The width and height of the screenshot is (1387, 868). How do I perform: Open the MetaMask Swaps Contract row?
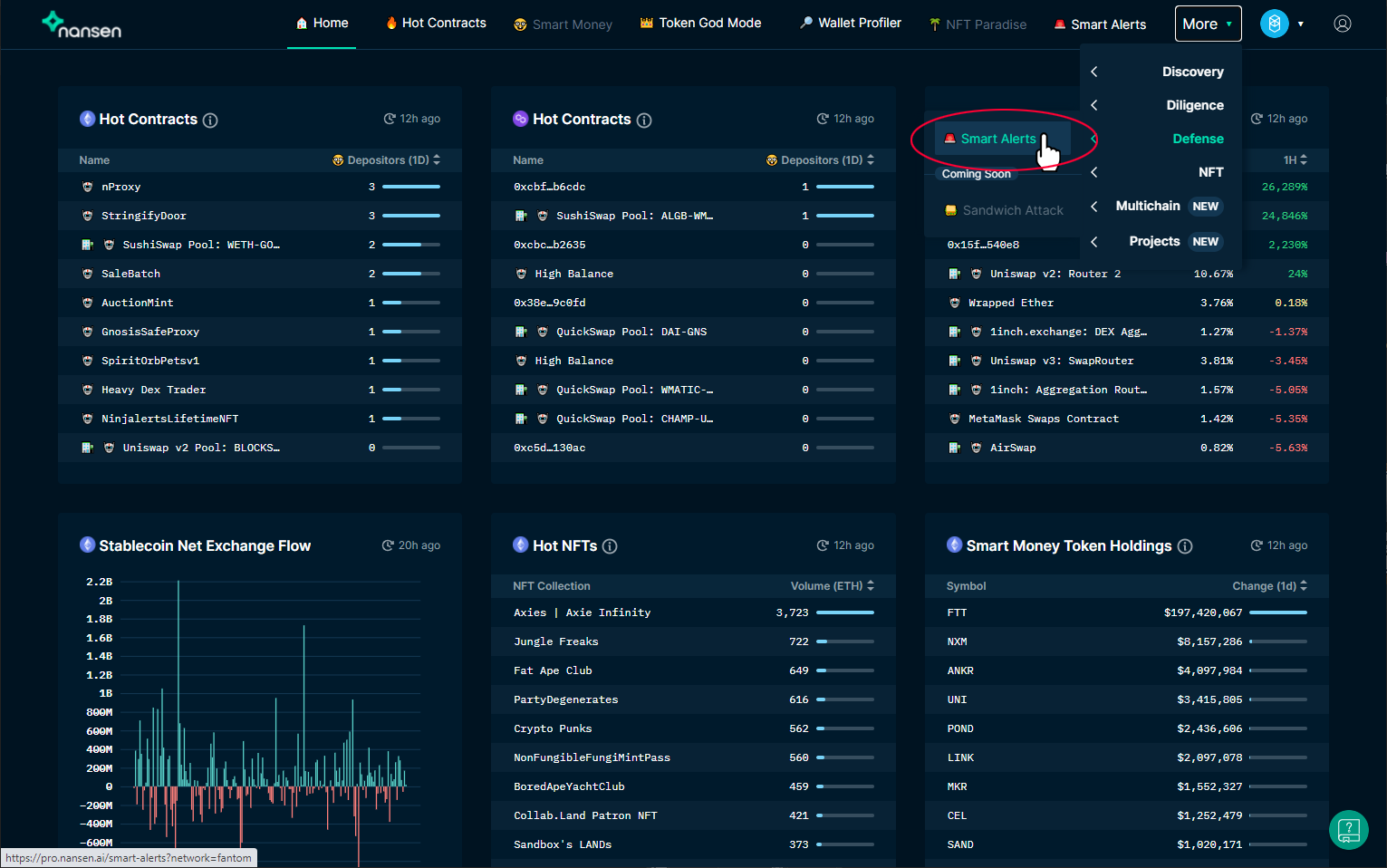point(1127,419)
